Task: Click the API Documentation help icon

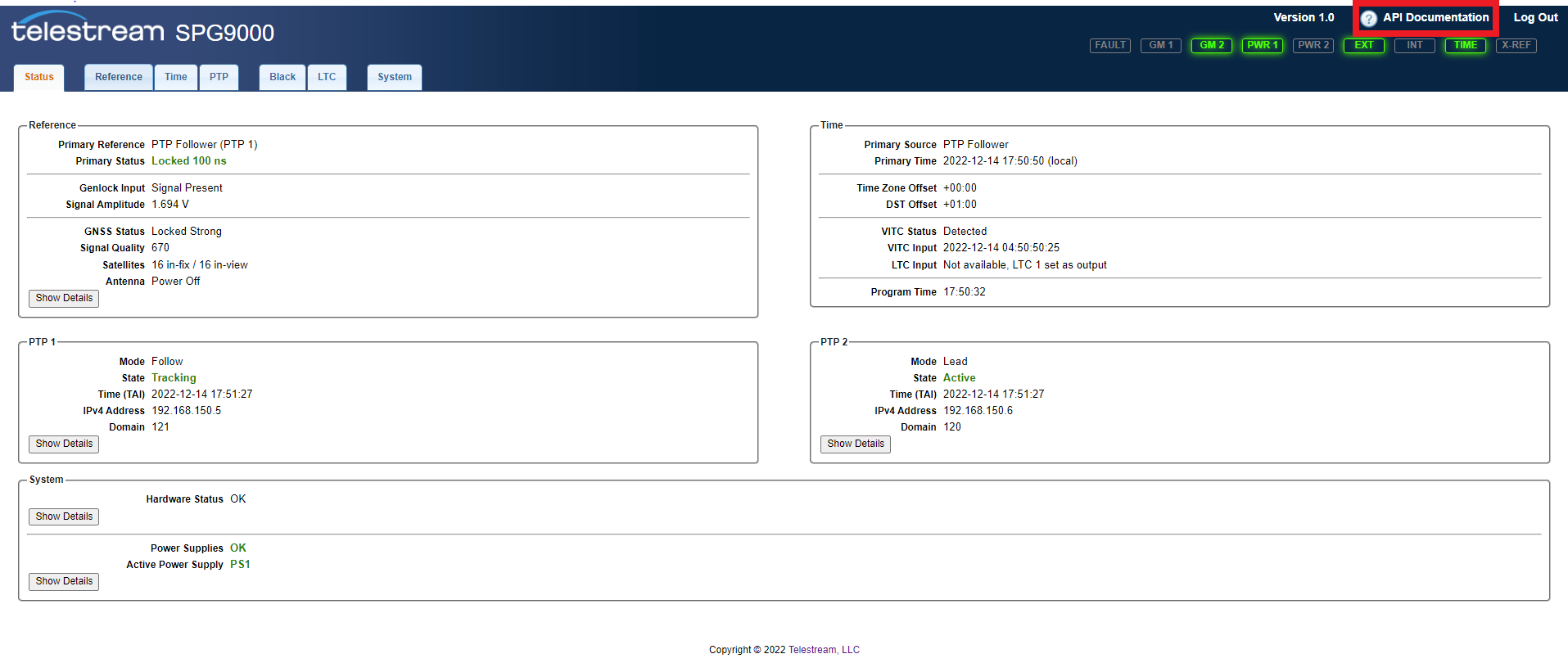Action: point(1368,18)
